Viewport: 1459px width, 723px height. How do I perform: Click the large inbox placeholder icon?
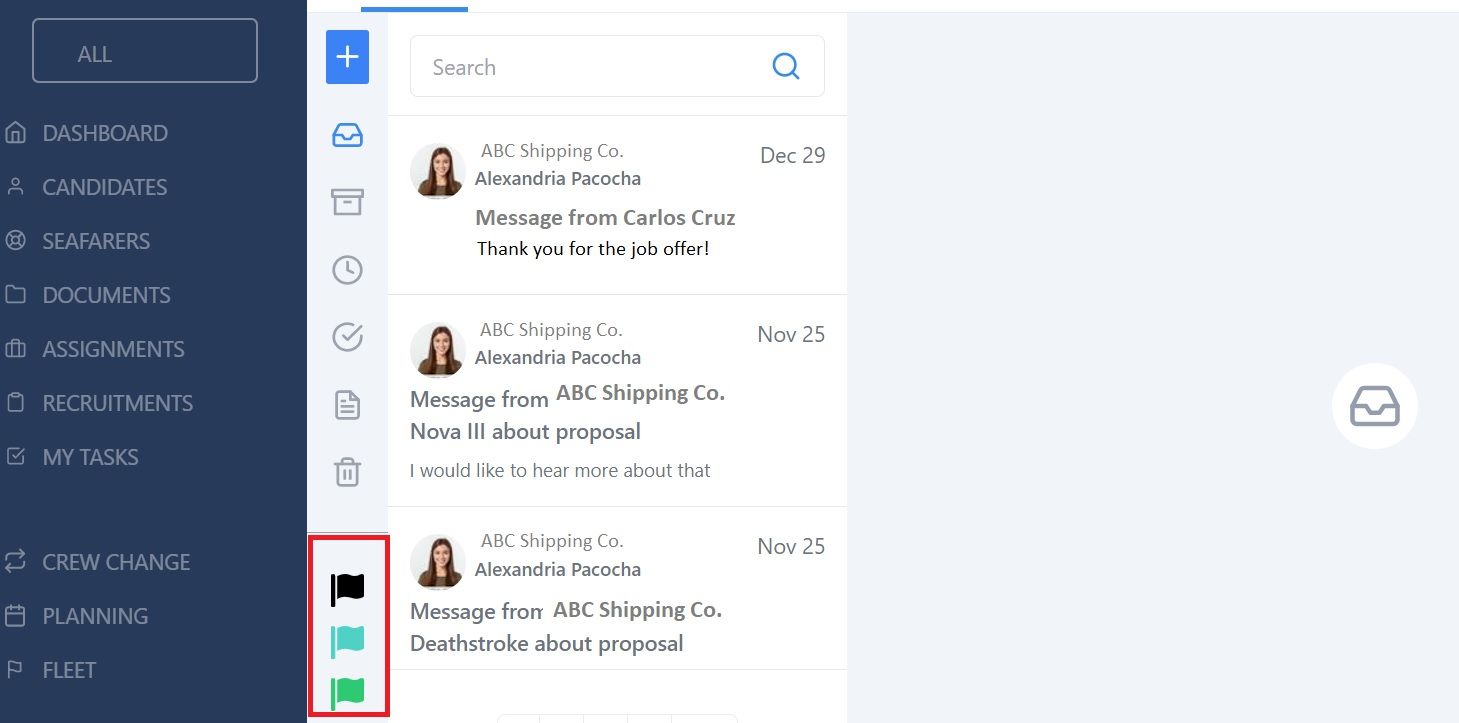tap(1375, 406)
